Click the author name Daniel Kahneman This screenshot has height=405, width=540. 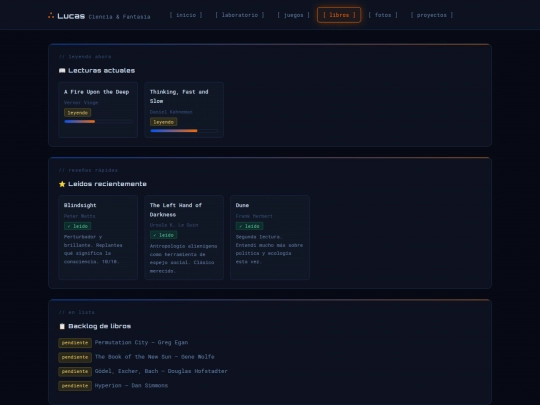pyautogui.click(x=171, y=112)
